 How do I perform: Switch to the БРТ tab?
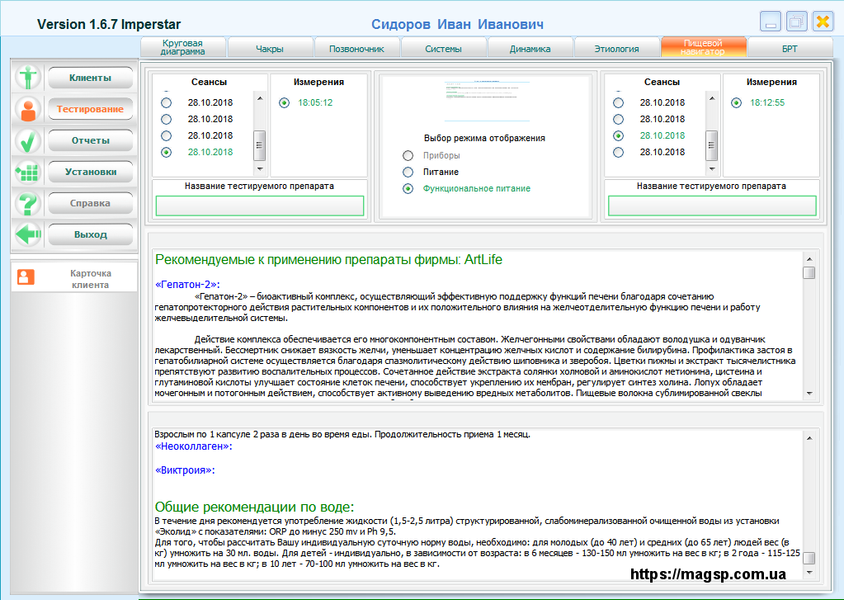(790, 47)
